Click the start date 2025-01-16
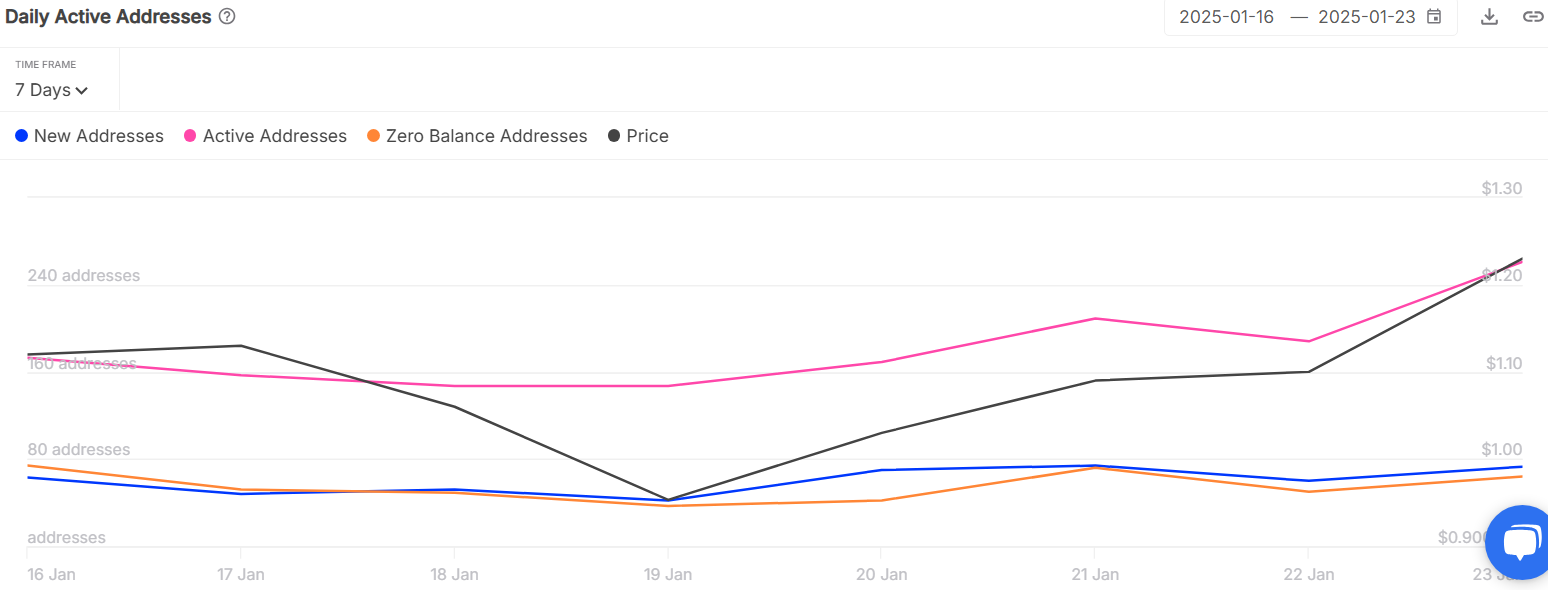 1226,17
